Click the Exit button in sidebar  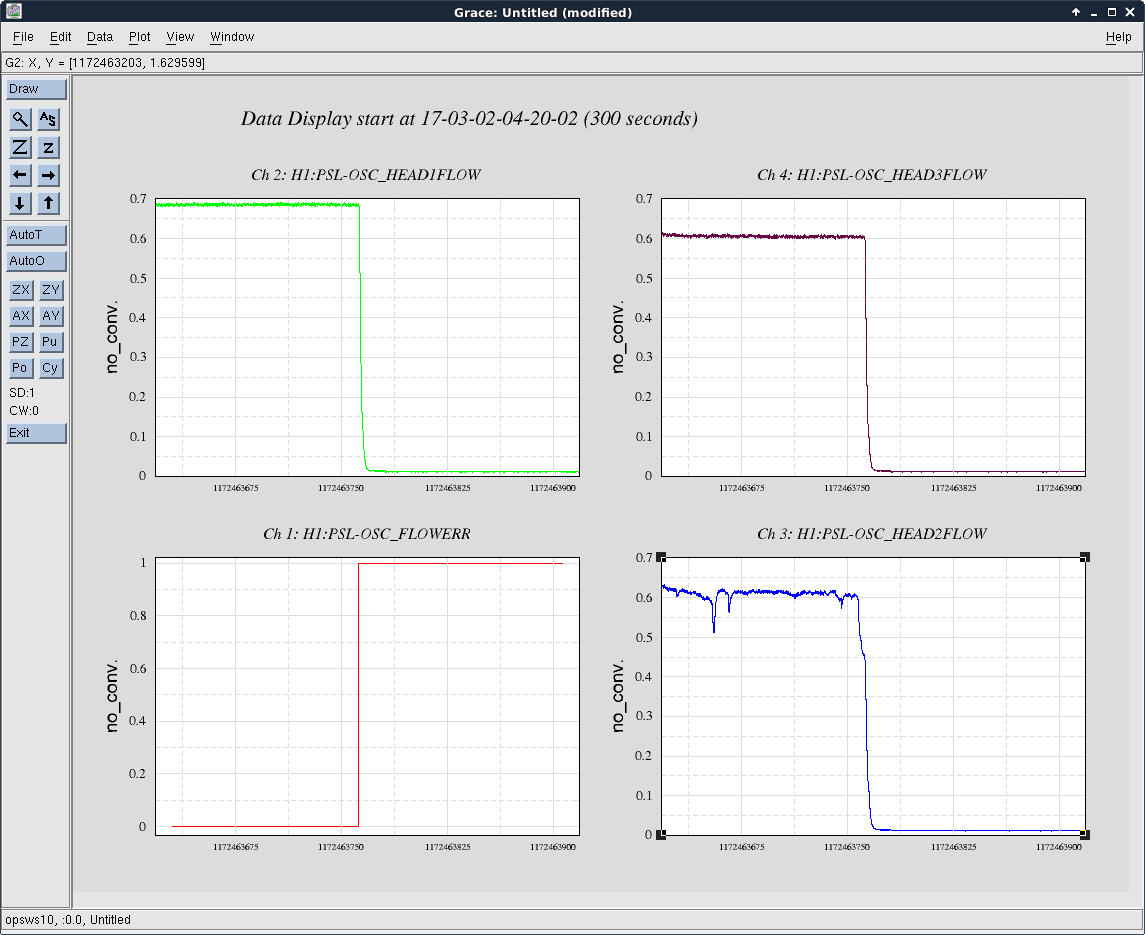pos(36,433)
